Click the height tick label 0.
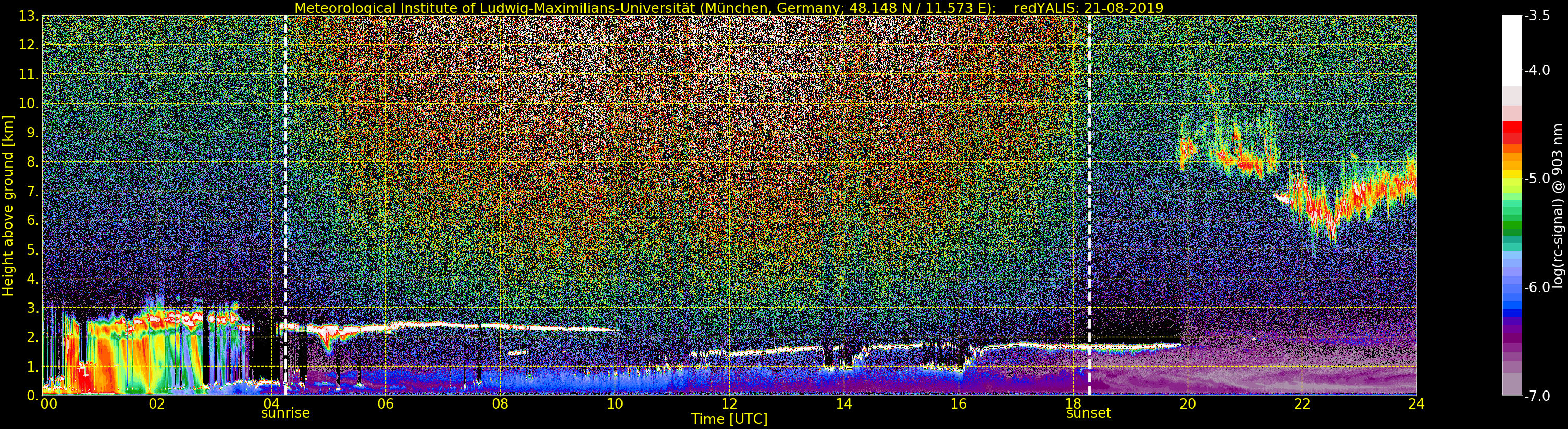1568x429 pixels. pyautogui.click(x=33, y=396)
